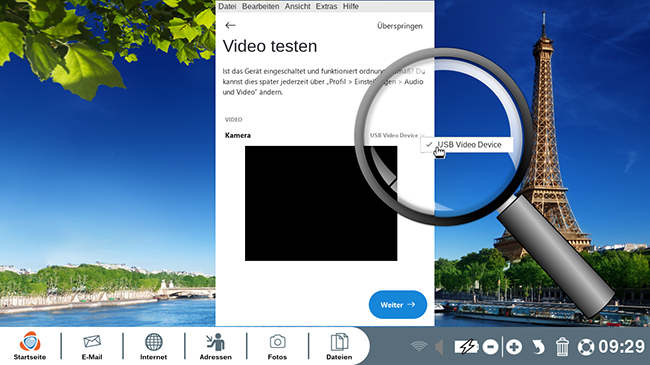This screenshot has width=650, height=365.
Task: Click the battery charging icon
Action: tap(466, 347)
